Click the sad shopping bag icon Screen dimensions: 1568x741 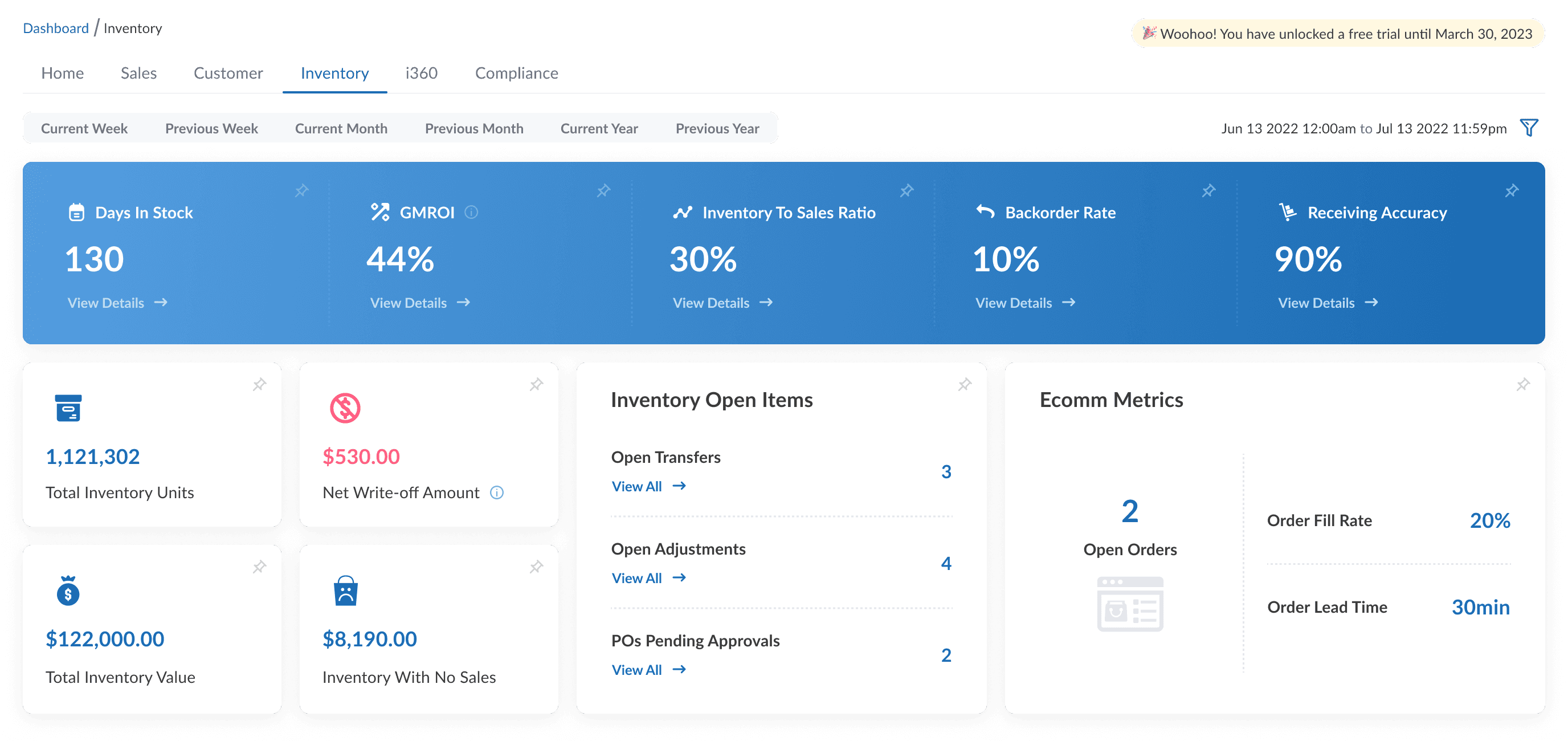345,591
